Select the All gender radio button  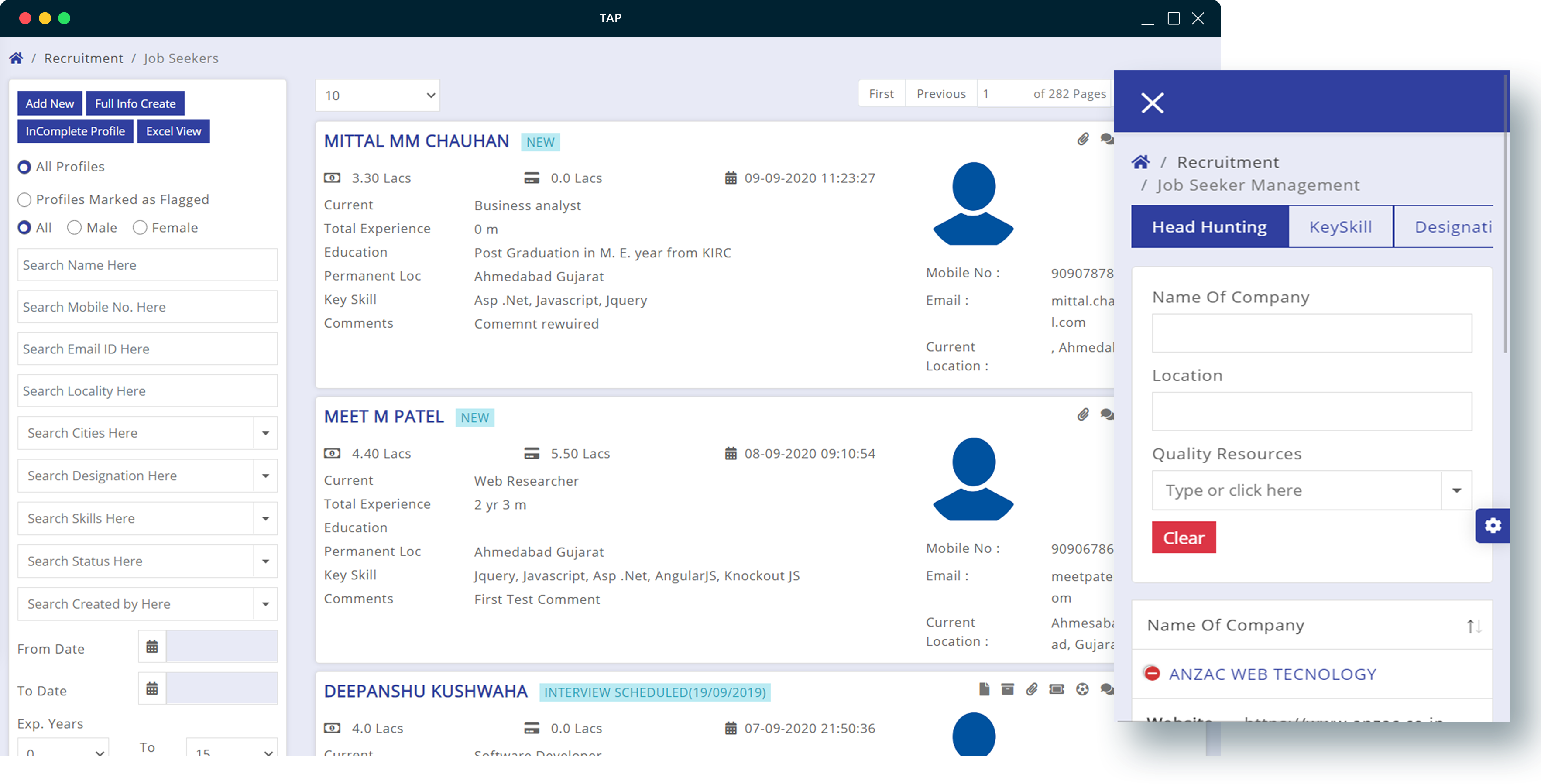[24, 228]
